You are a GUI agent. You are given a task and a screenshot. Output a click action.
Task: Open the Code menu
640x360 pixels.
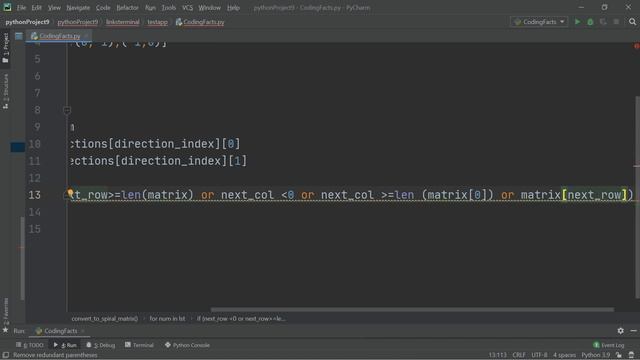[x=103, y=8]
